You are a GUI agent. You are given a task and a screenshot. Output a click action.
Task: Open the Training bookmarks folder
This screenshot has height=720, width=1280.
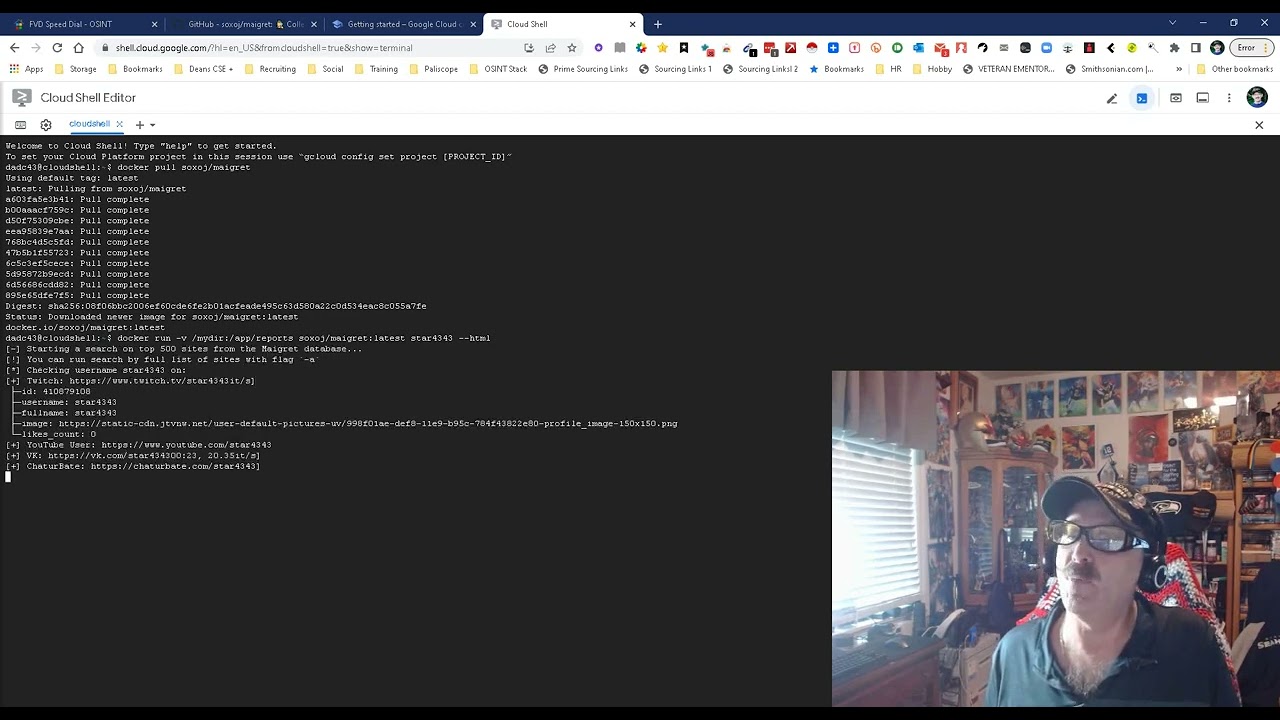pos(376,69)
